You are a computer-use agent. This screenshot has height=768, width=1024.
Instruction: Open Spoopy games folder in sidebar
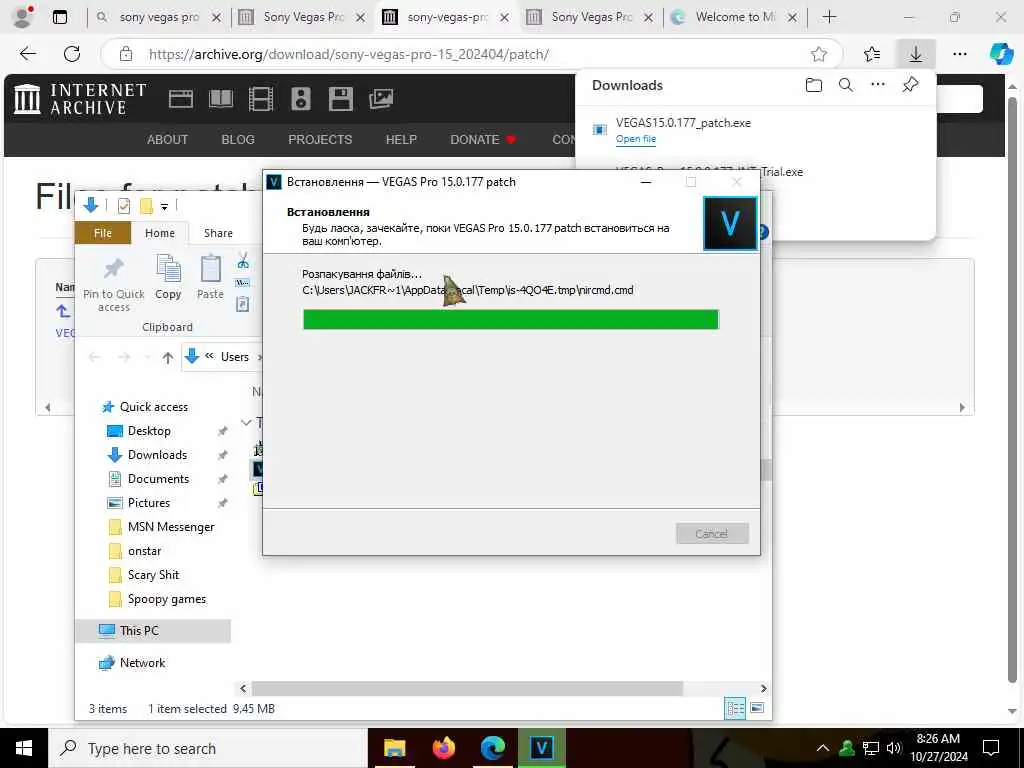pyautogui.click(x=167, y=599)
